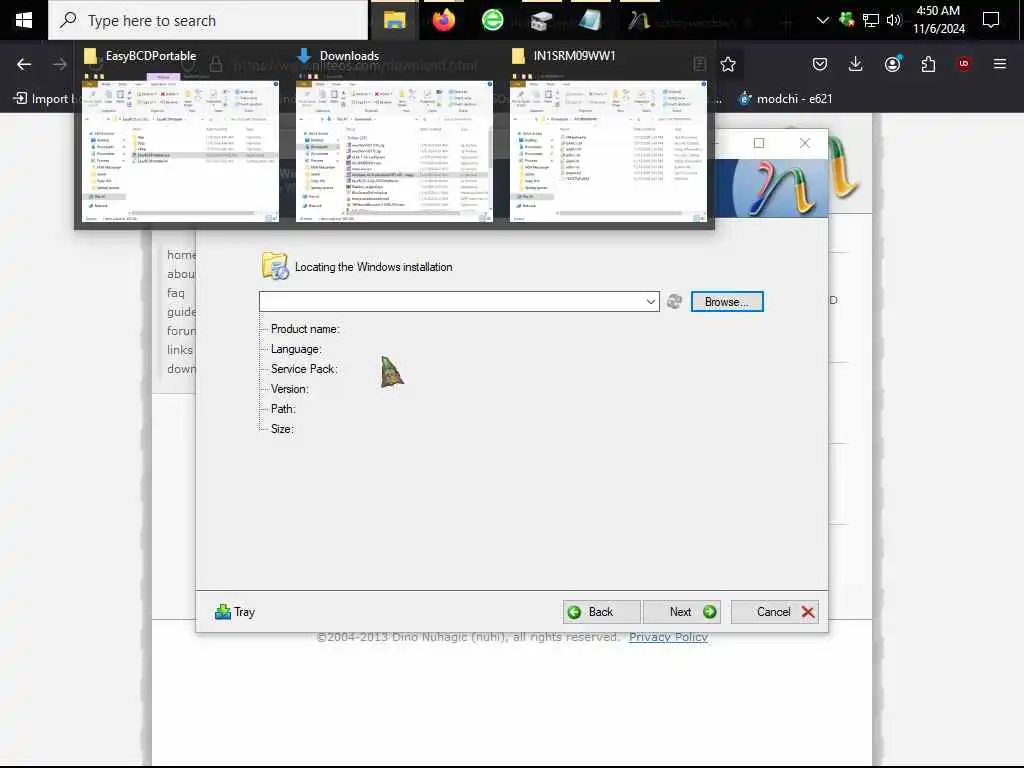Click the green tray icon beside the chevron
This screenshot has width=1024, height=768.
846,20
